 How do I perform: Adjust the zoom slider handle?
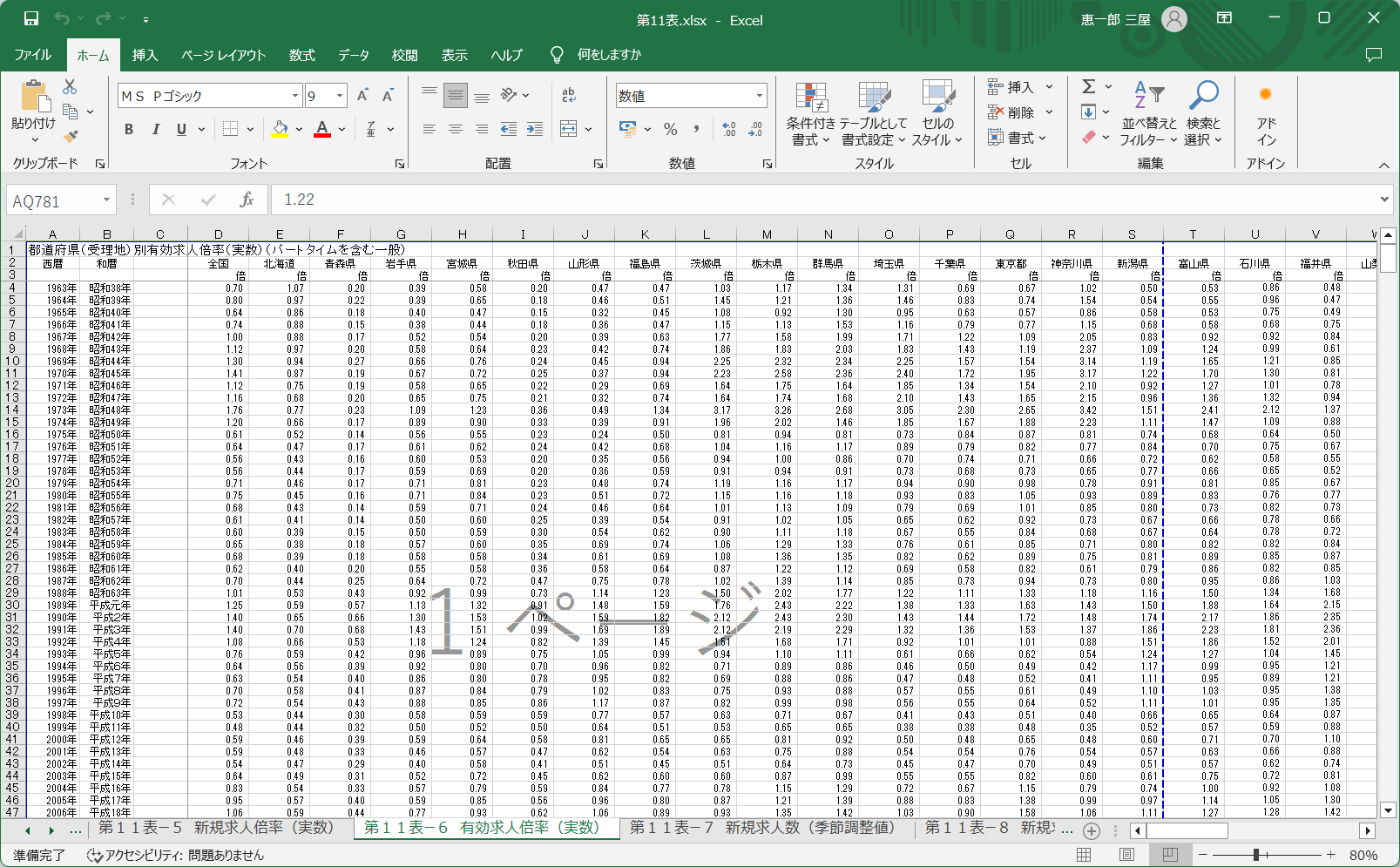point(1256,855)
